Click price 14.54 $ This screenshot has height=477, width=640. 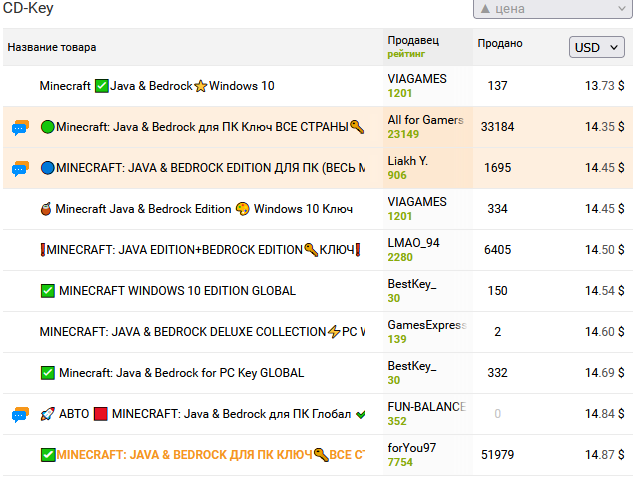click(x=604, y=291)
